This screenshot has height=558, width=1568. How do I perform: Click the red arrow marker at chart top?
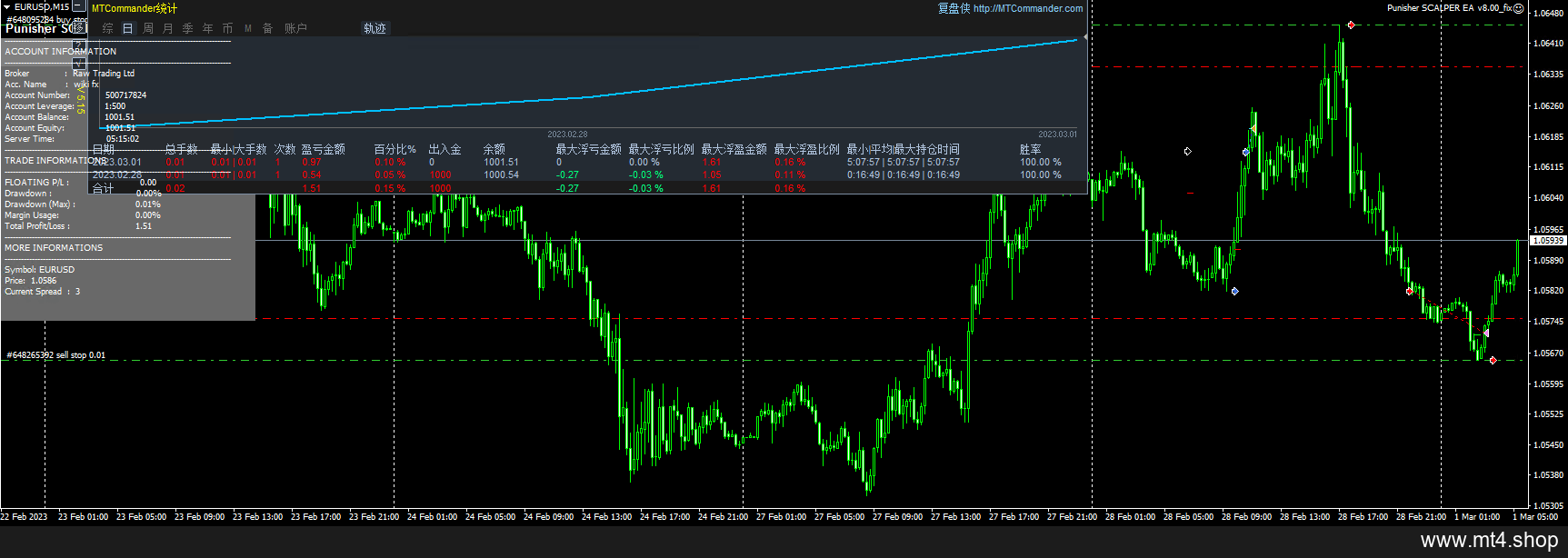pyautogui.click(x=1351, y=25)
